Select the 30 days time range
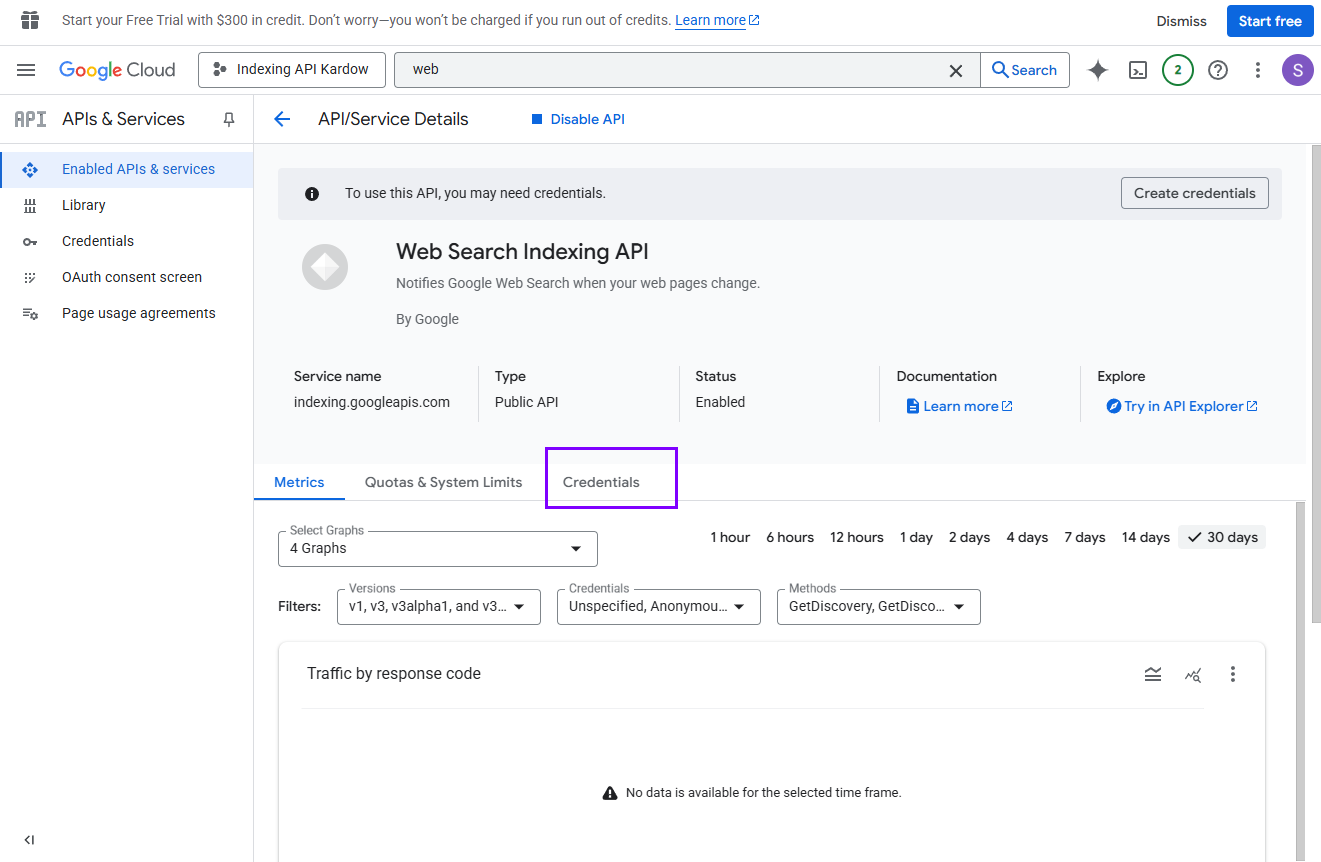Image resolution: width=1321 pixels, height=862 pixels. point(1222,537)
